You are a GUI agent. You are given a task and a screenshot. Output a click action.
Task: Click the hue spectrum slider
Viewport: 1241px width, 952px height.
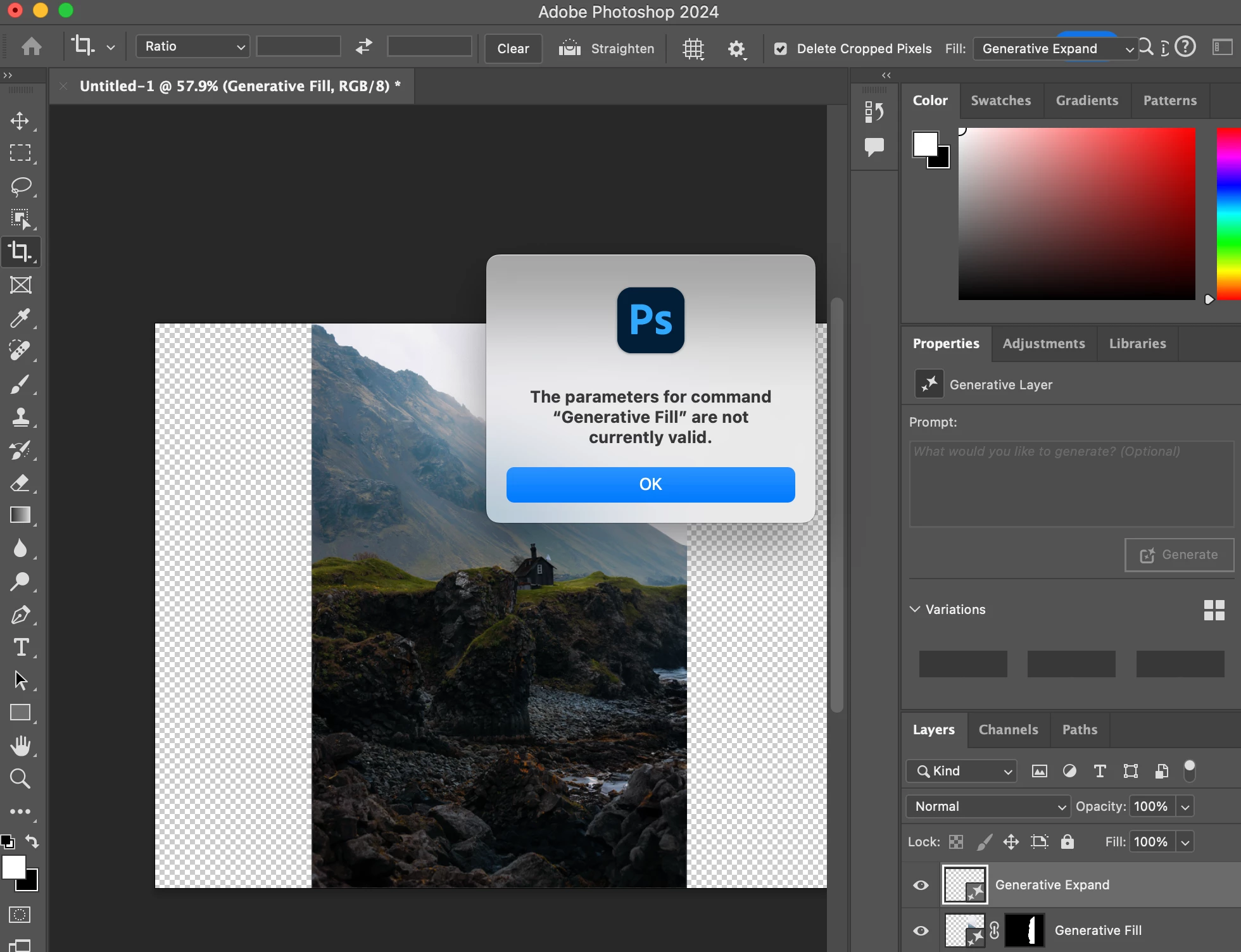pos(1228,214)
